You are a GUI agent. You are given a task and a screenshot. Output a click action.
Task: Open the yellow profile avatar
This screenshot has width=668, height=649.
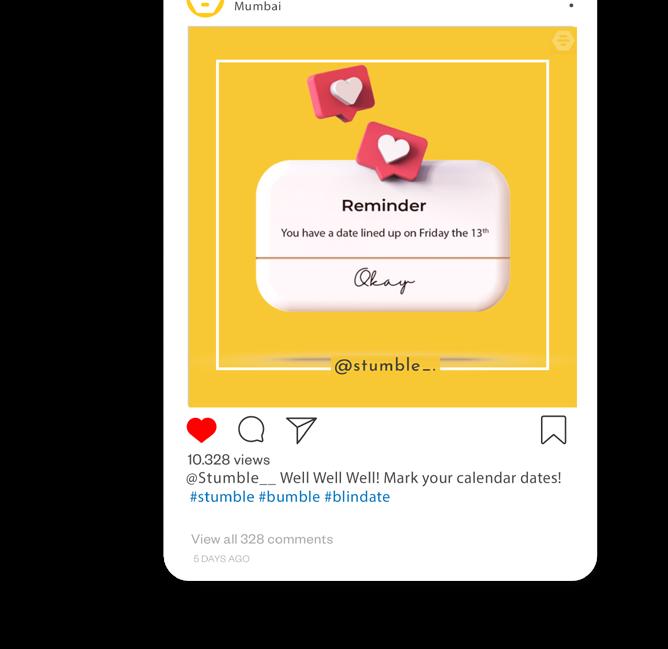click(205, 6)
